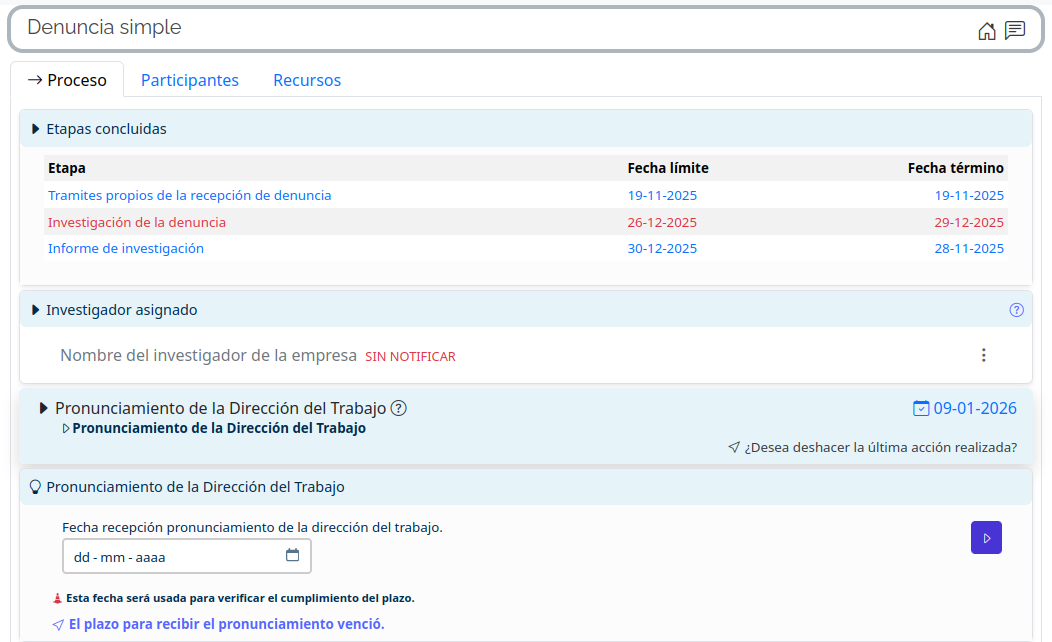Open the comments chat icon
This screenshot has height=642, width=1052.
[x=1015, y=31]
